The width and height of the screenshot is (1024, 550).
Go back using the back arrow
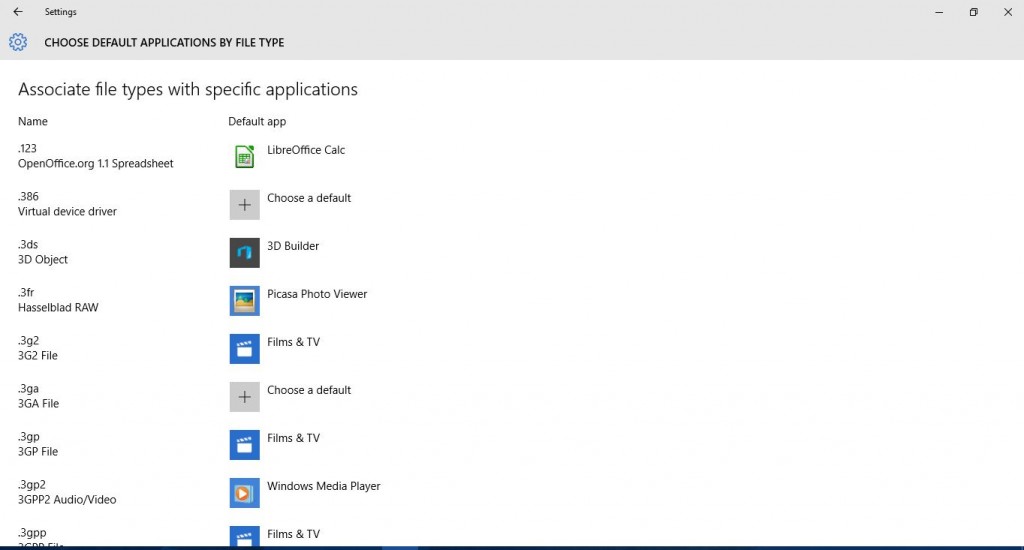tap(18, 12)
